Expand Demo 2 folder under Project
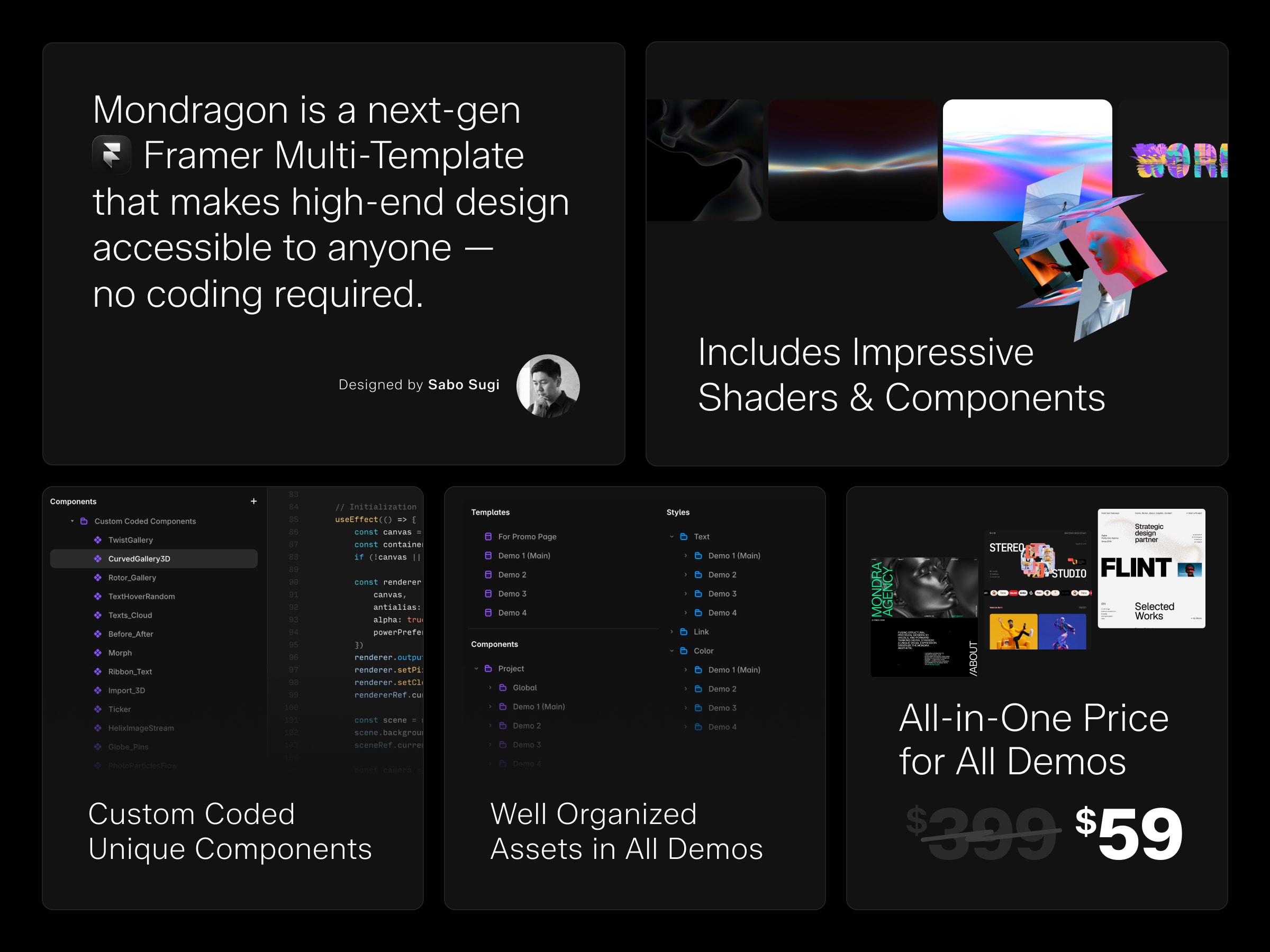 click(x=491, y=725)
